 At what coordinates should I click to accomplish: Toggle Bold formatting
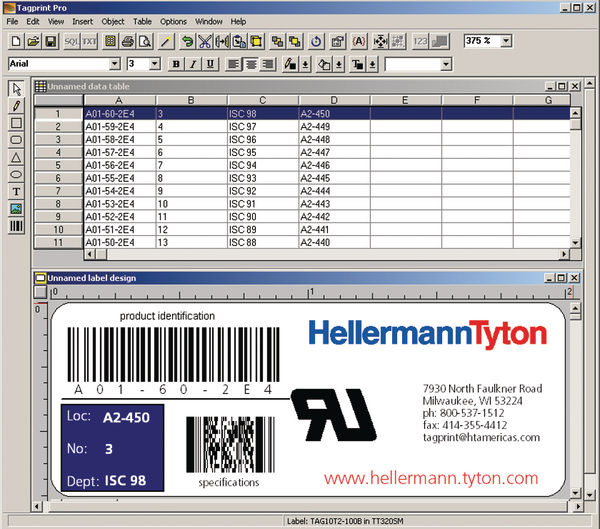tap(176, 64)
